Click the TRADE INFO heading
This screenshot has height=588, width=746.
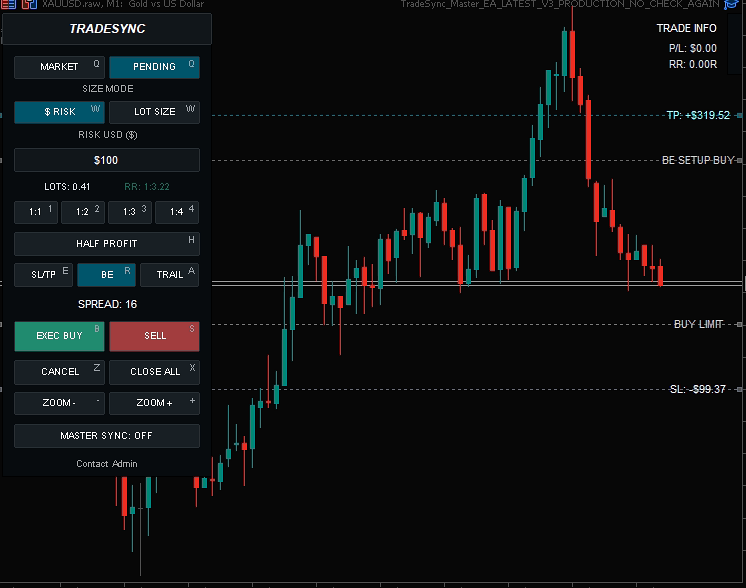point(687,29)
